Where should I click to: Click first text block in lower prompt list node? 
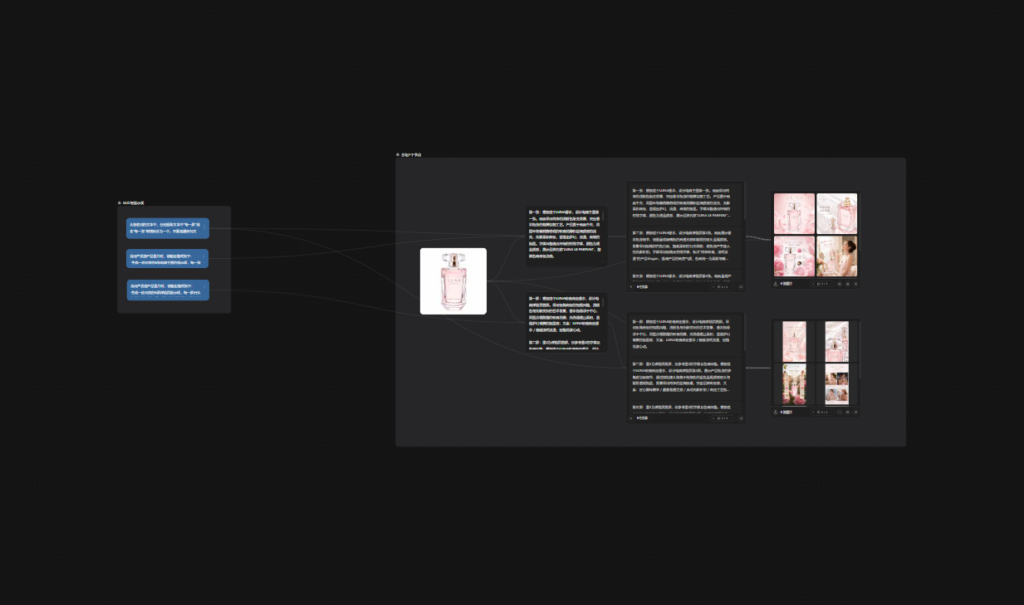(x=685, y=334)
